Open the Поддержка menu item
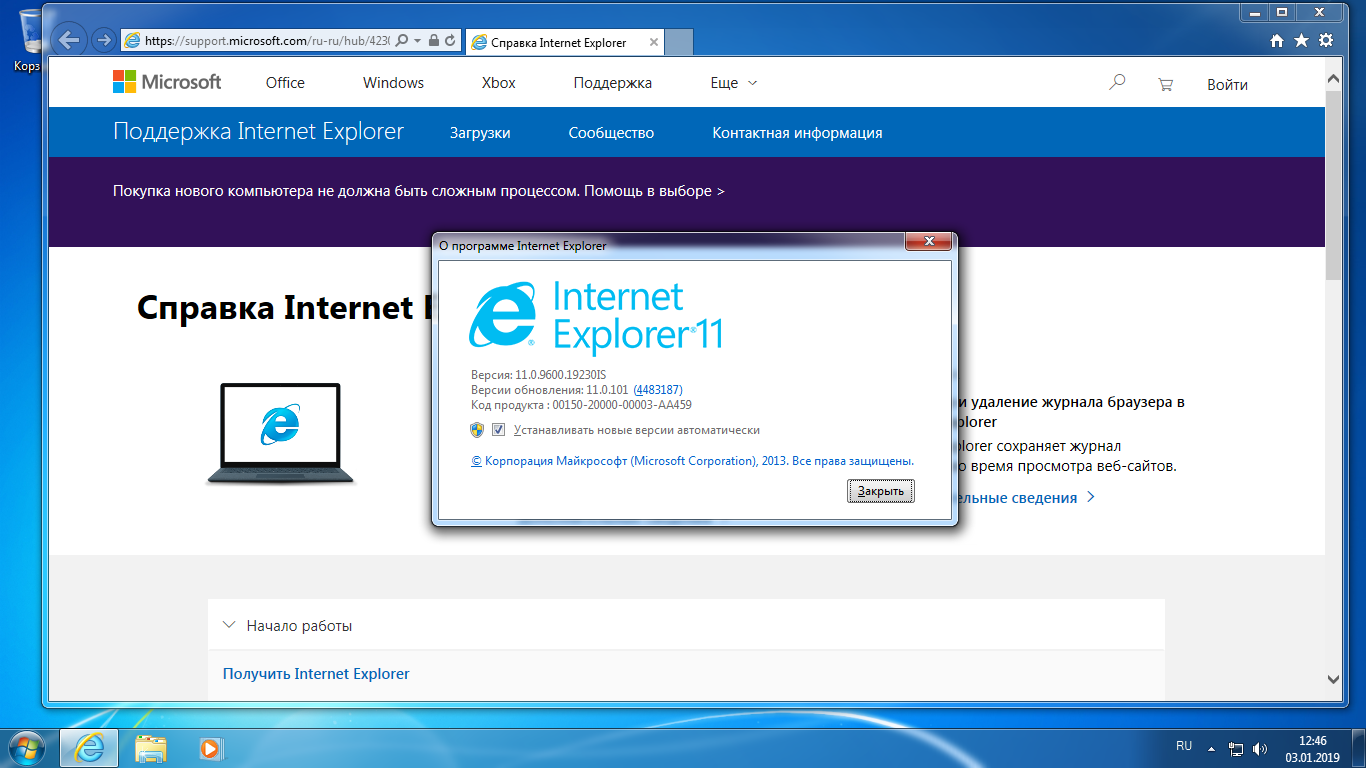The height and width of the screenshot is (768, 1366). point(613,83)
